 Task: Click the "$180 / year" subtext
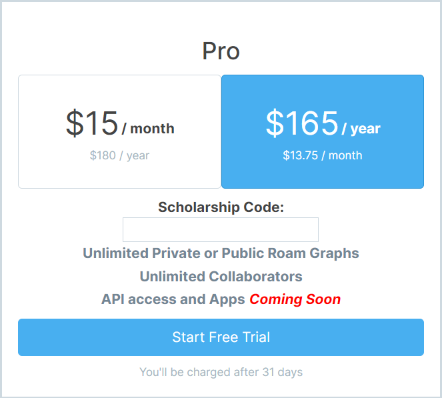(x=119, y=155)
